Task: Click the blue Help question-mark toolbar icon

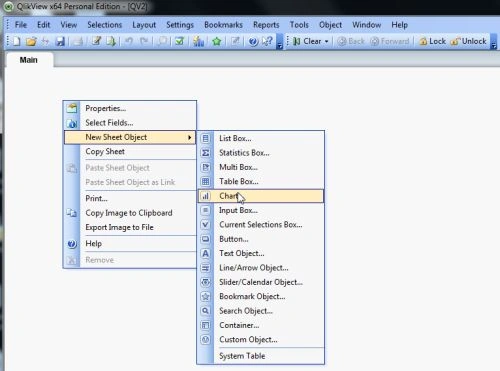Action: coord(253,41)
